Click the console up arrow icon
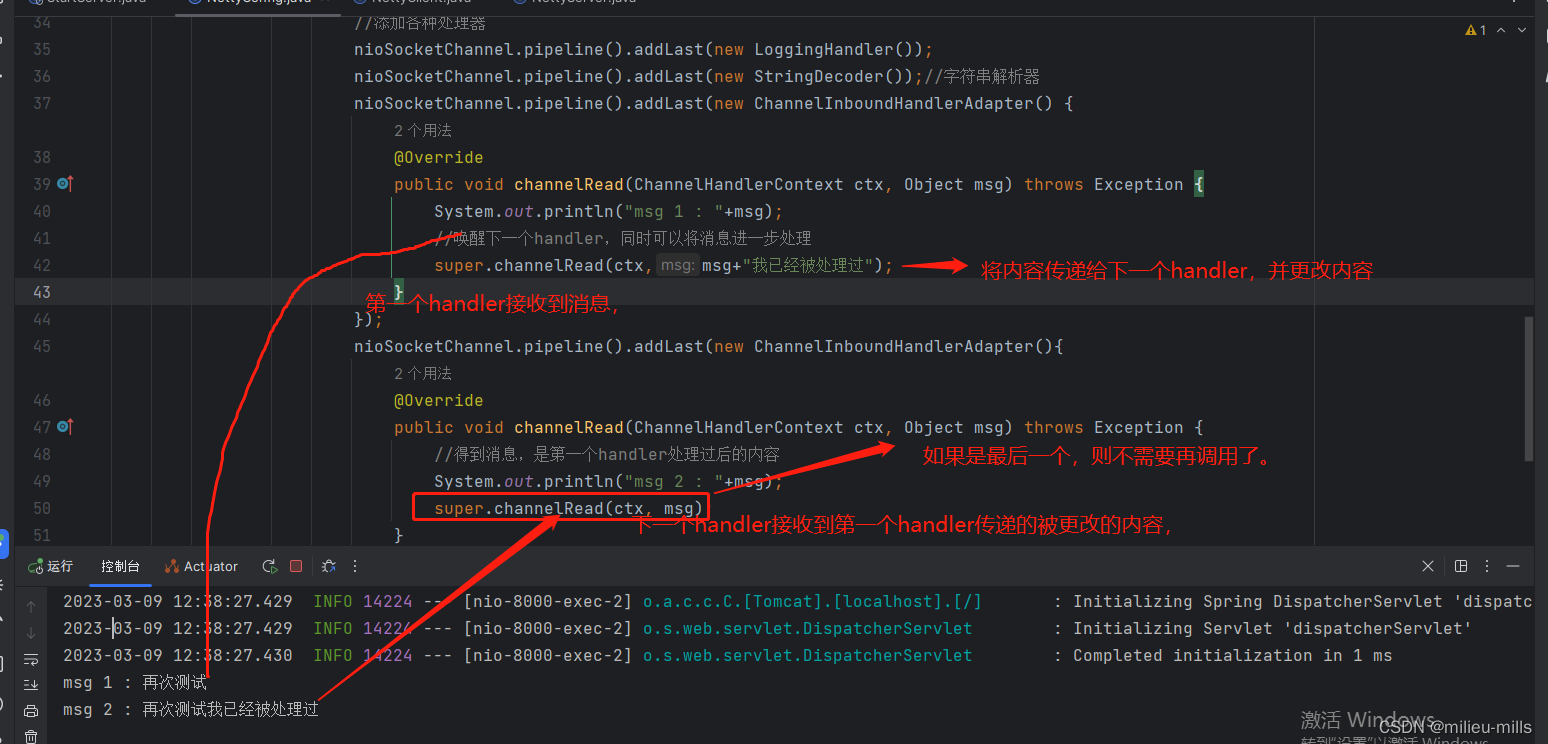The height and width of the screenshot is (744, 1548). click(31, 606)
